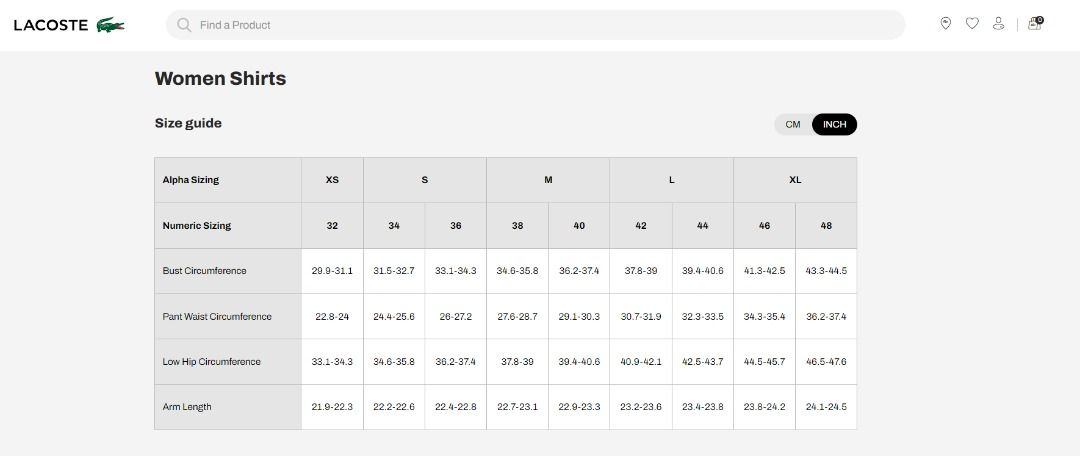Select the M alpha sizing header
1080x456 pixels.
tap(548, 180)
